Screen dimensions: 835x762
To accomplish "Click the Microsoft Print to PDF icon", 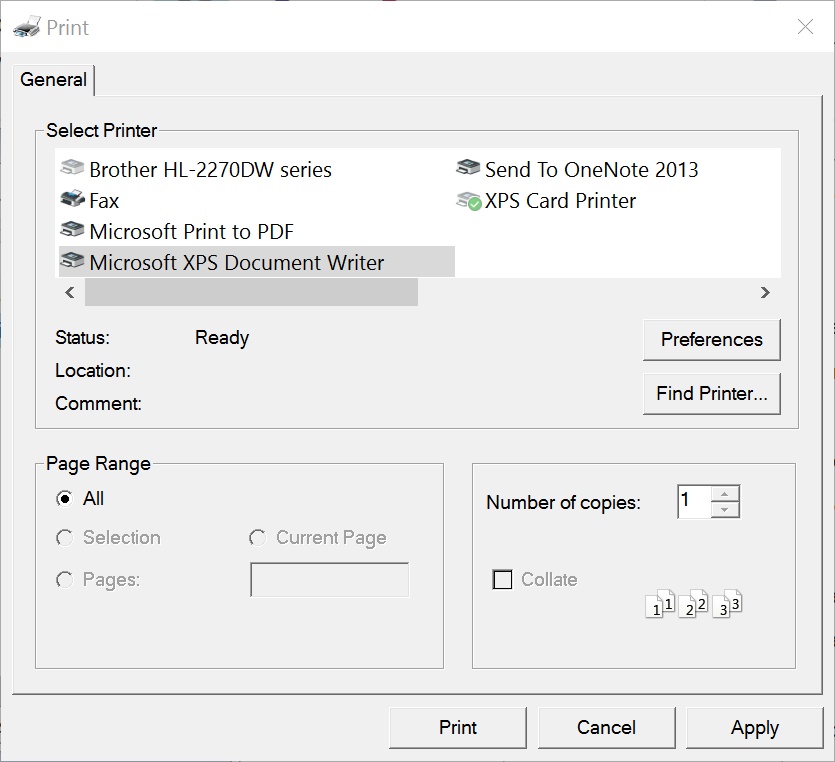I will tap(72, 230).
